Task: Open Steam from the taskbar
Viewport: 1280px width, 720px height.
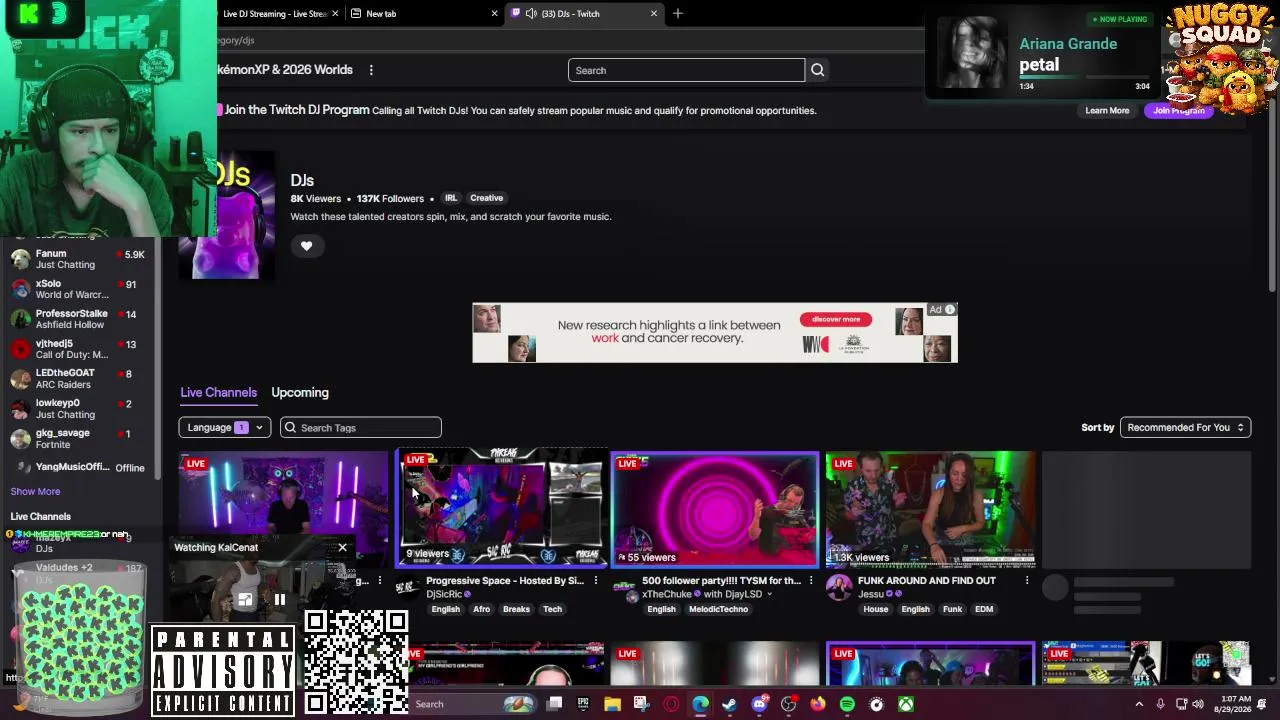Action: (730, 704)
